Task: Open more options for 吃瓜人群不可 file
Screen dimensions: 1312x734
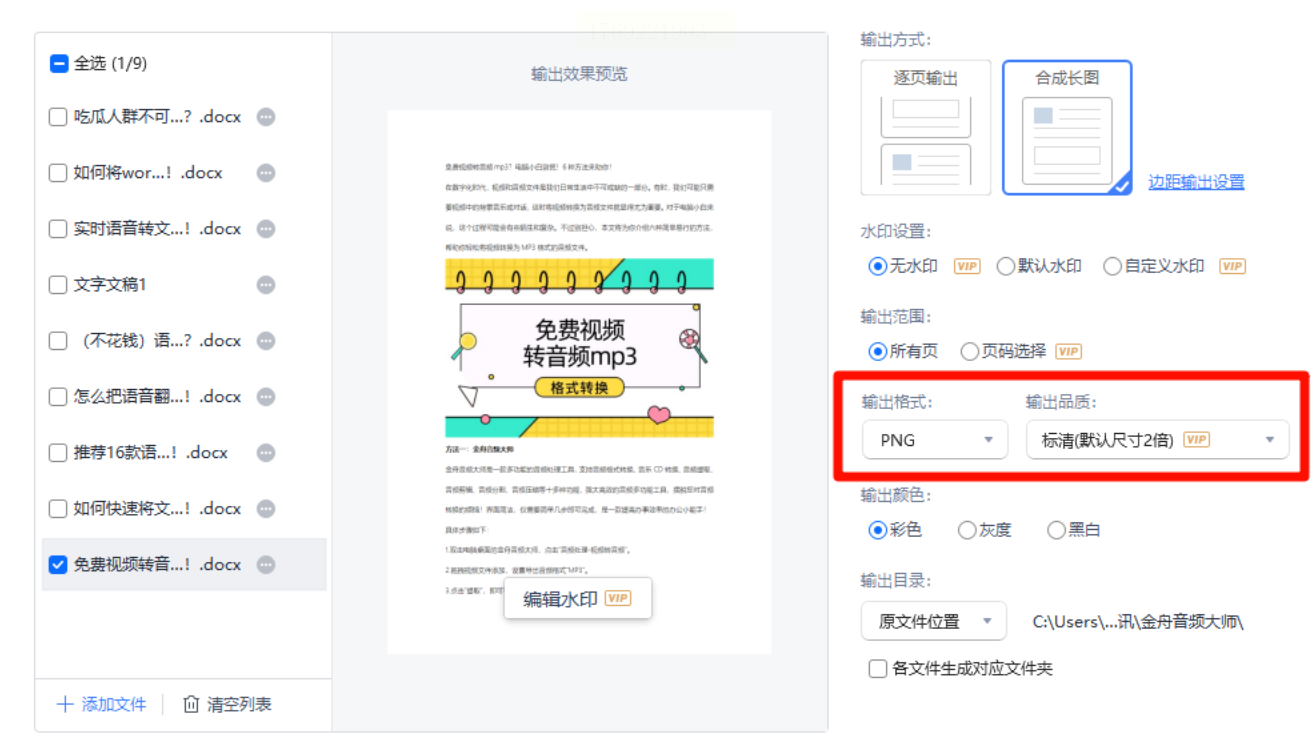Action: [x=266, y=117]
